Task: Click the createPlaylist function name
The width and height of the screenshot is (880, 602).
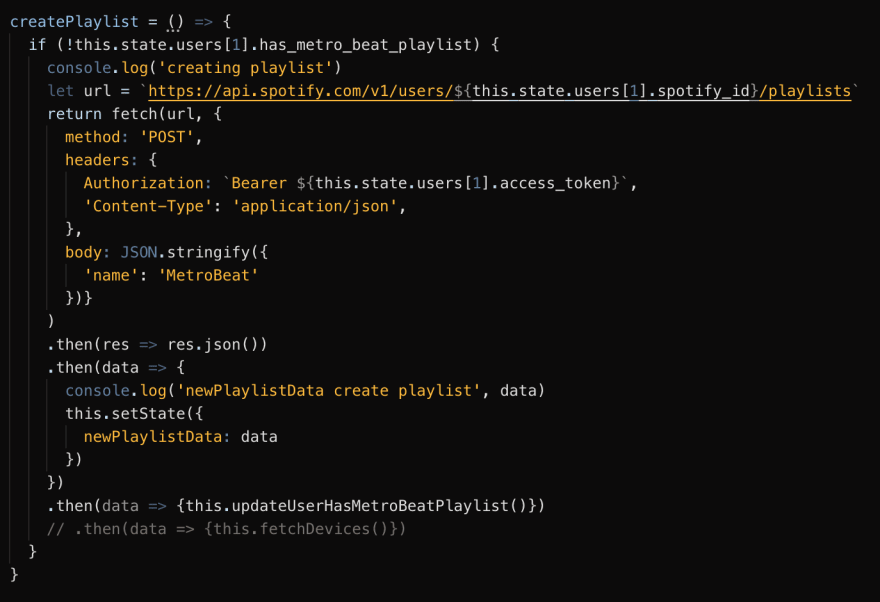Action: (74, 22)
